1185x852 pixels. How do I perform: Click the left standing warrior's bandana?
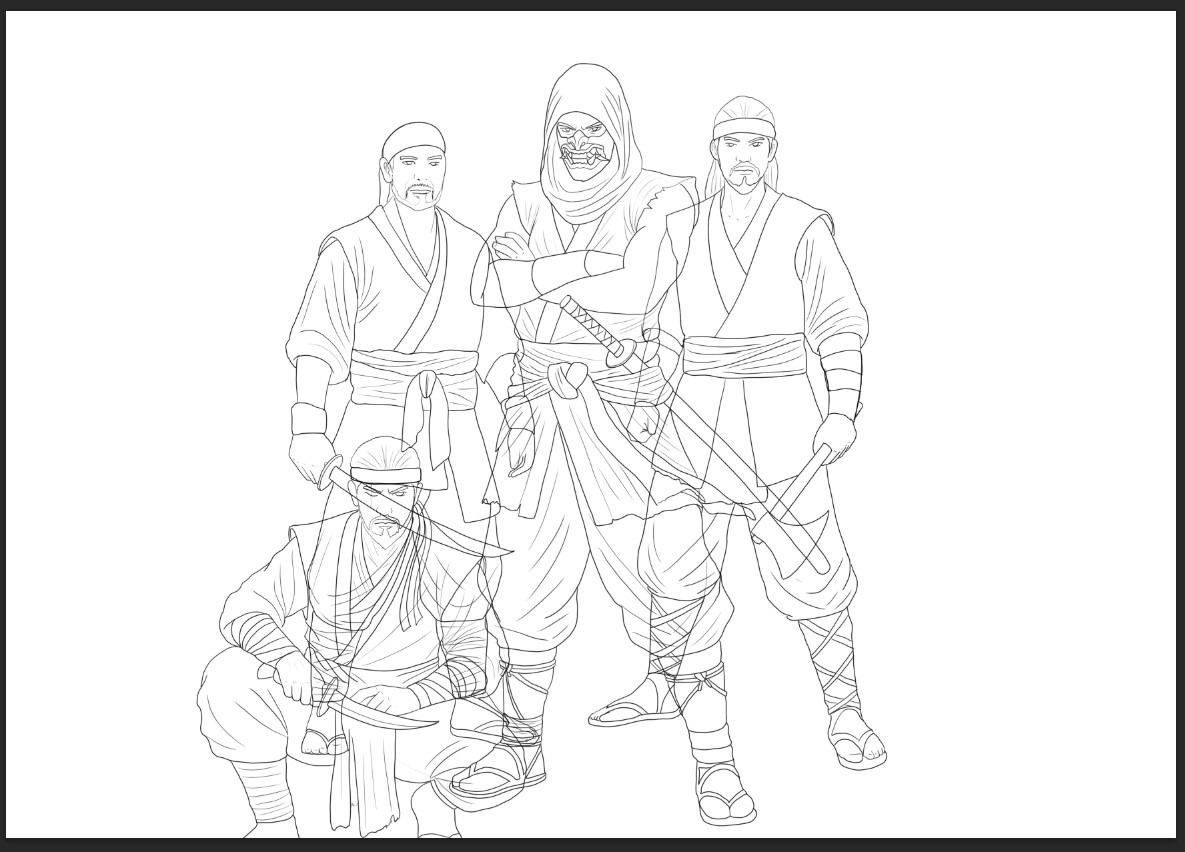pyautogui.click(x=412, y=138)
